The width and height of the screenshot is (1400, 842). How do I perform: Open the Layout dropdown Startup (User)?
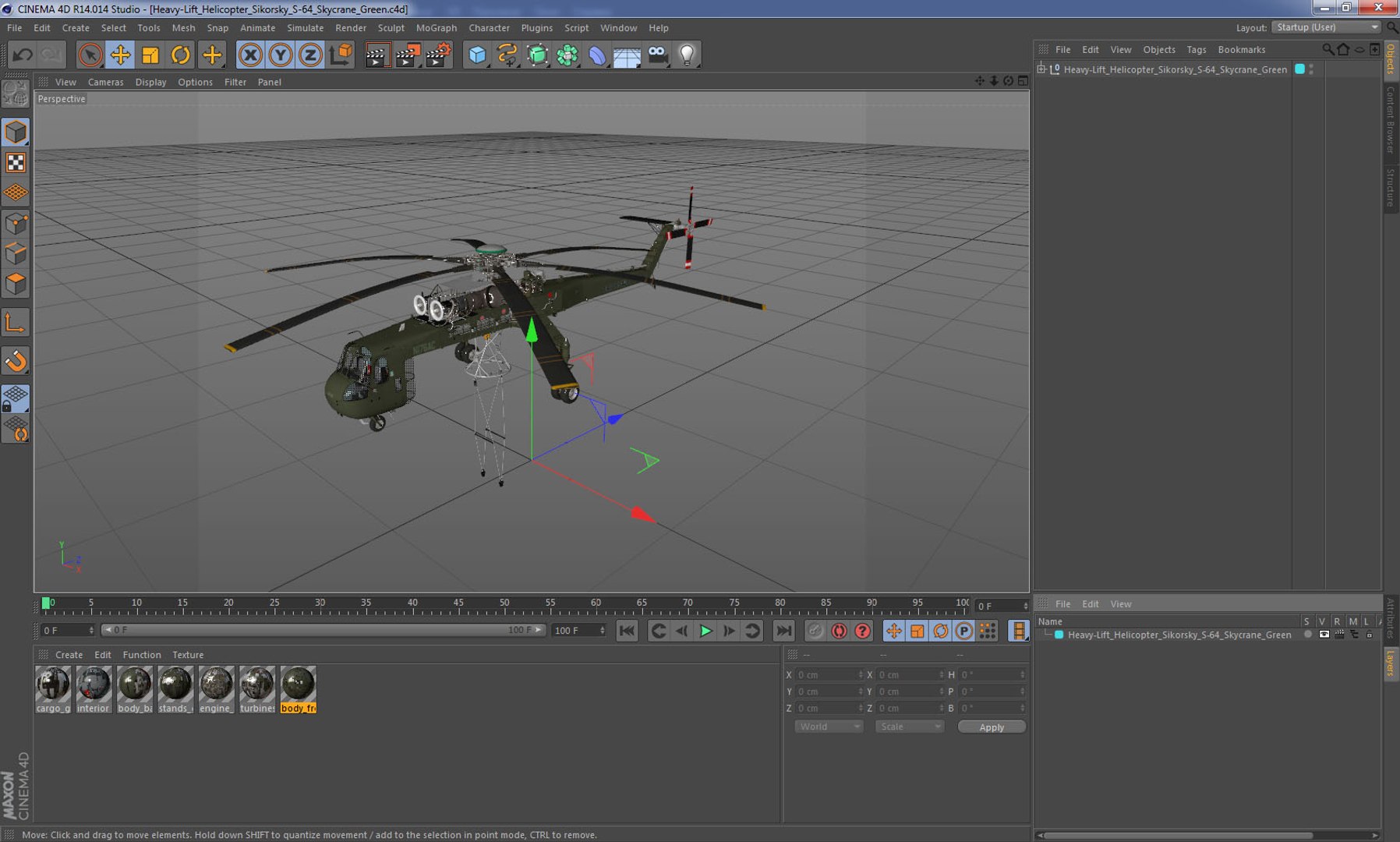click(x=1326, y=27)
